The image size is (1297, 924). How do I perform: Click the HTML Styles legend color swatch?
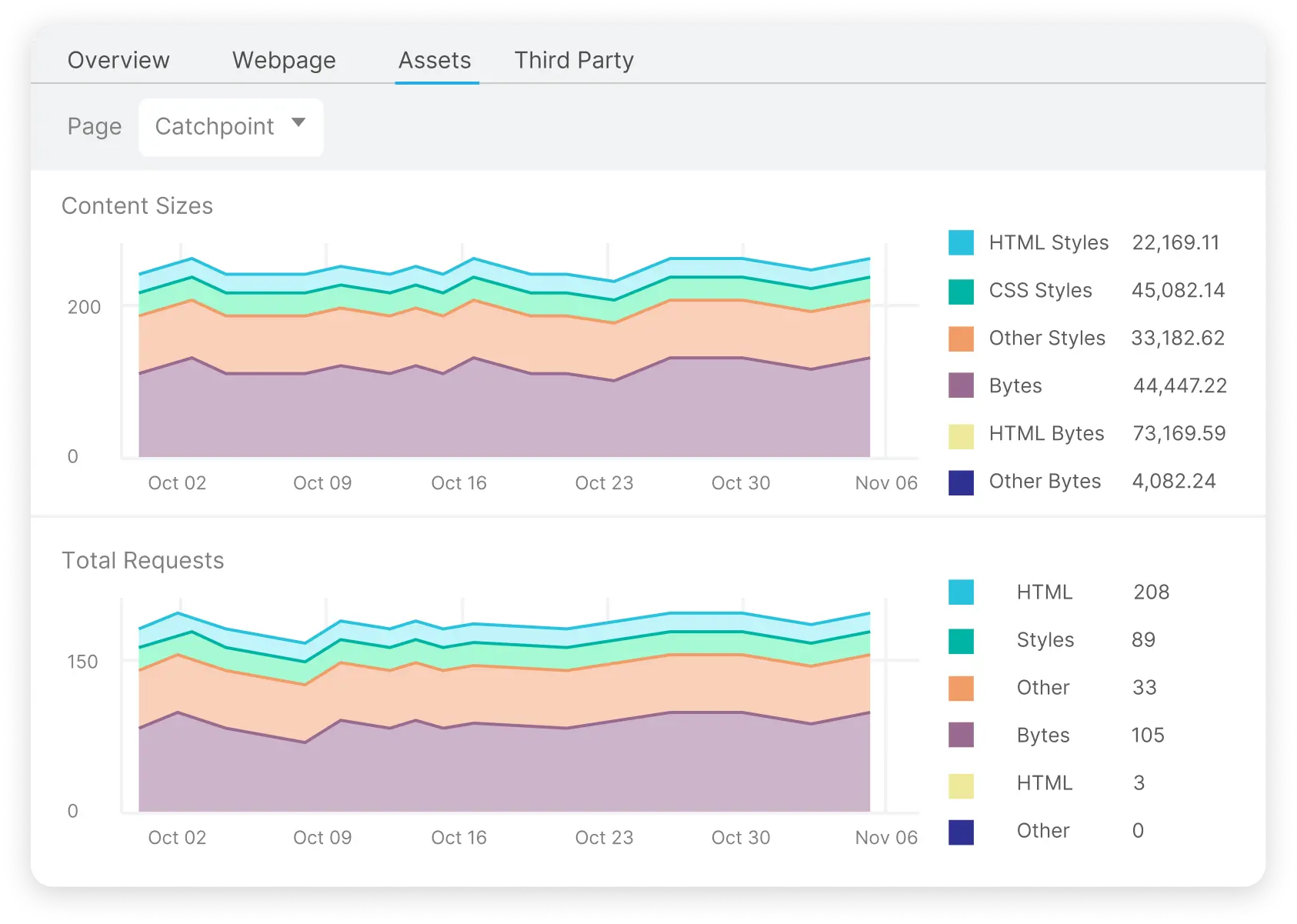[x=960, y=242]
